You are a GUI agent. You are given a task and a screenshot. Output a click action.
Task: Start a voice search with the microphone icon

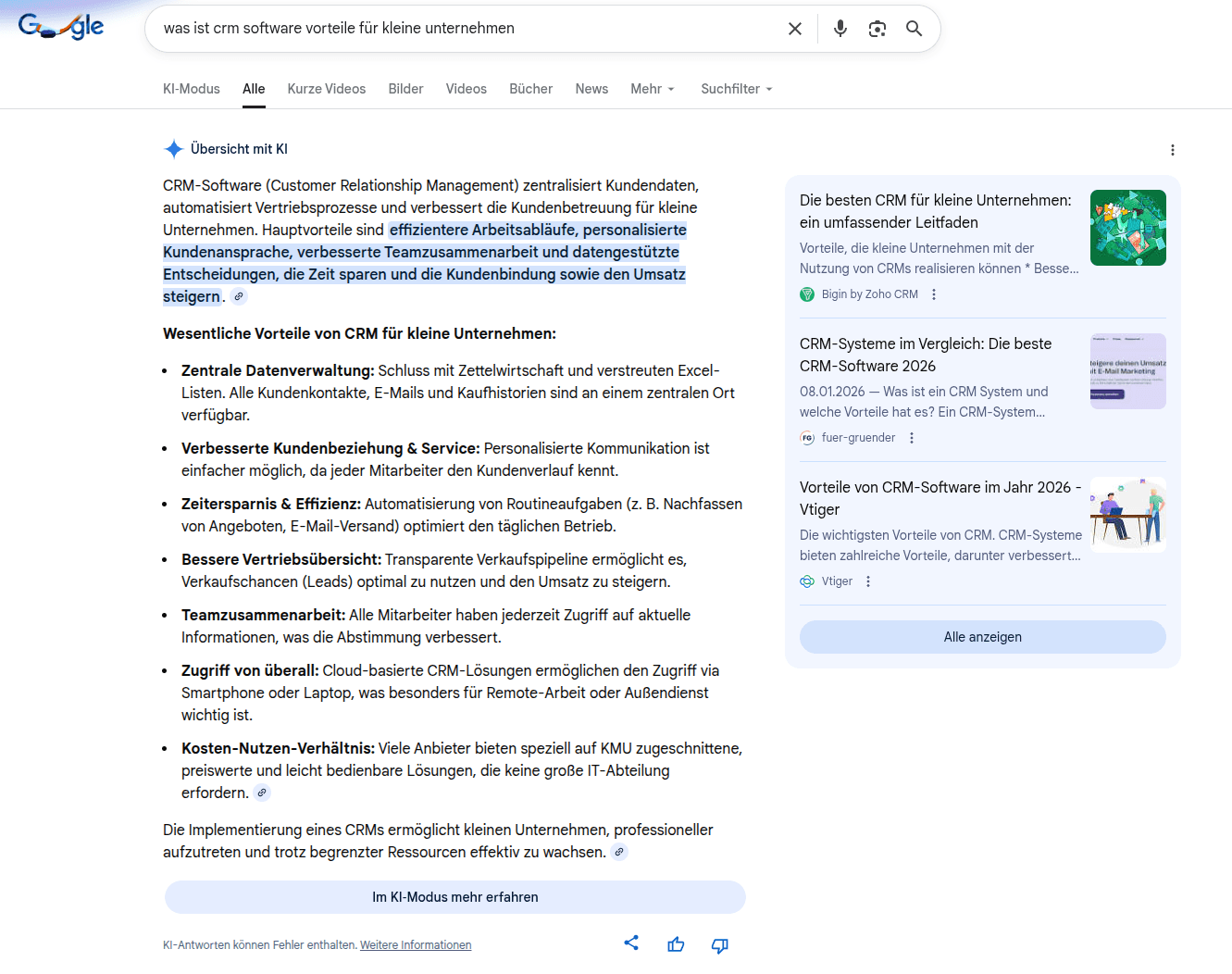pos(840,29)
